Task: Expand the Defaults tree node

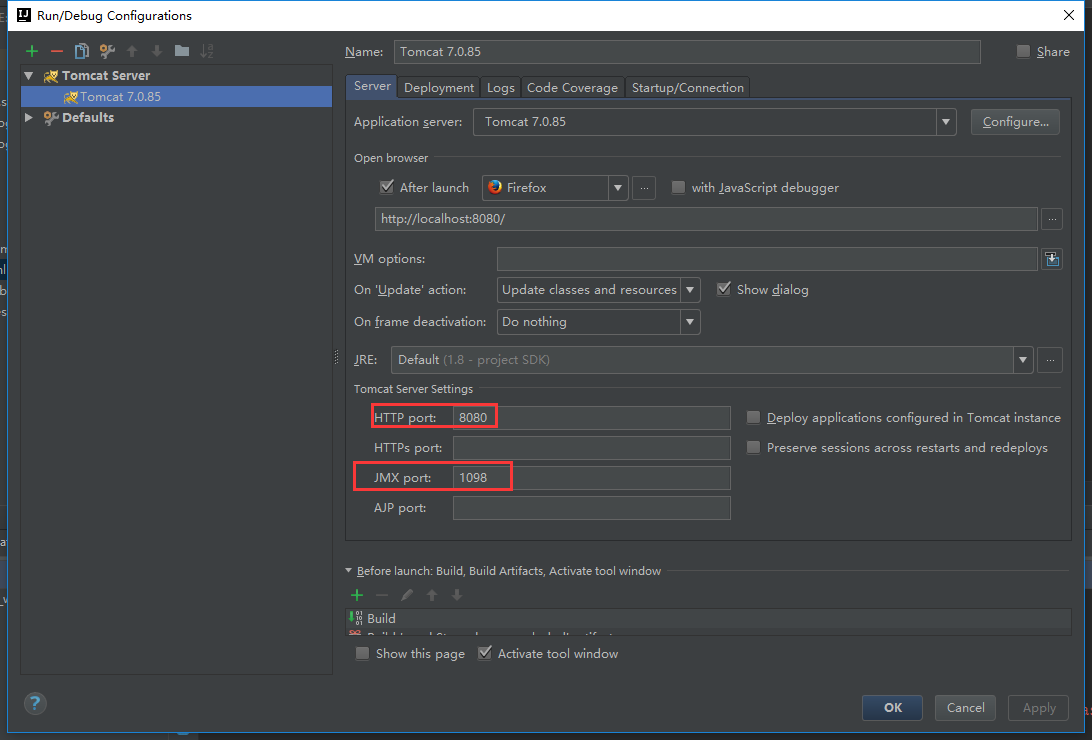Action: point(29,118)
